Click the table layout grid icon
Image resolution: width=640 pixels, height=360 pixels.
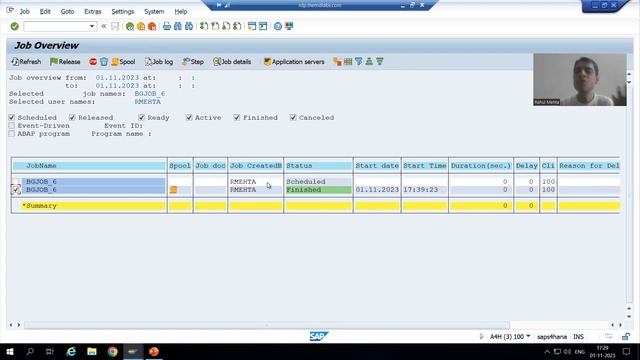click(348, 62)
